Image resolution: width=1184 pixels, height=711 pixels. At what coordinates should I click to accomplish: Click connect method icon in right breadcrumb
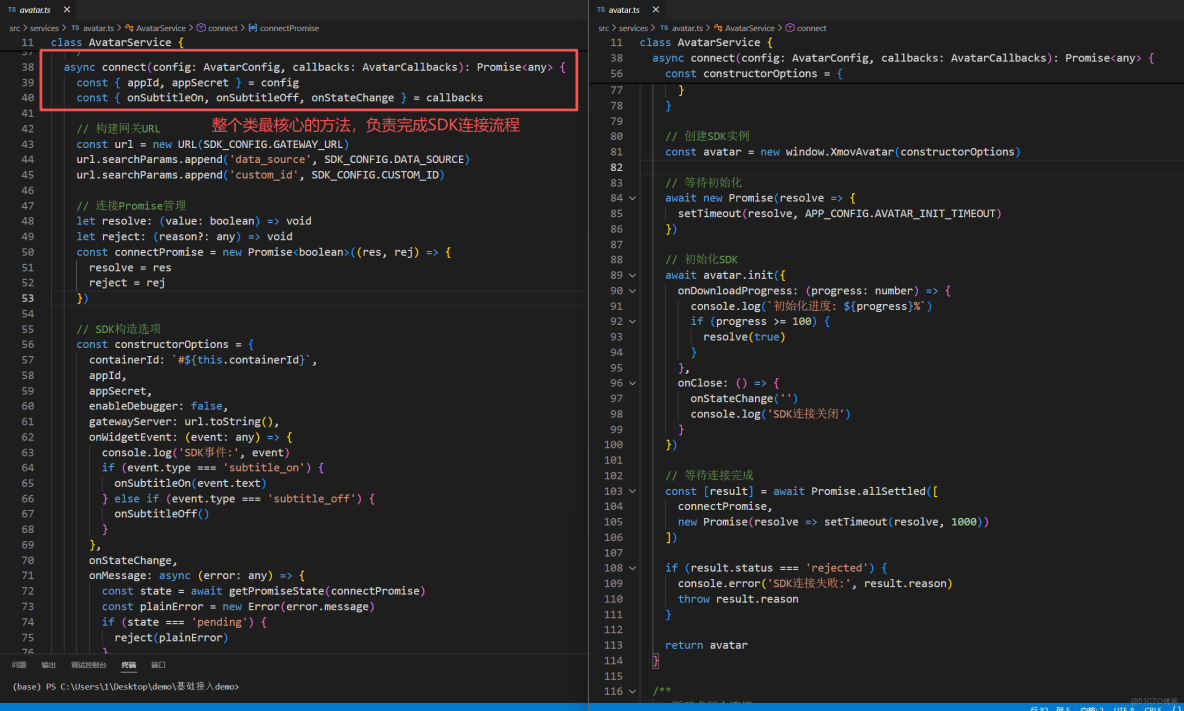[790, 28]
